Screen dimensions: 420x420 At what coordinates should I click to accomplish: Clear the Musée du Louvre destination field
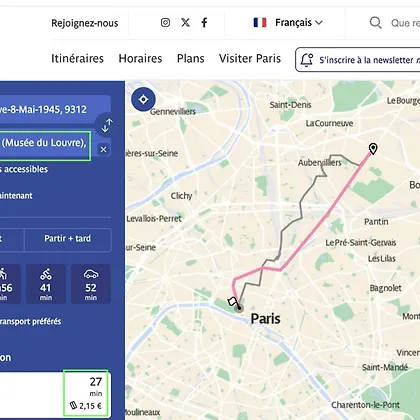(103, 149)
